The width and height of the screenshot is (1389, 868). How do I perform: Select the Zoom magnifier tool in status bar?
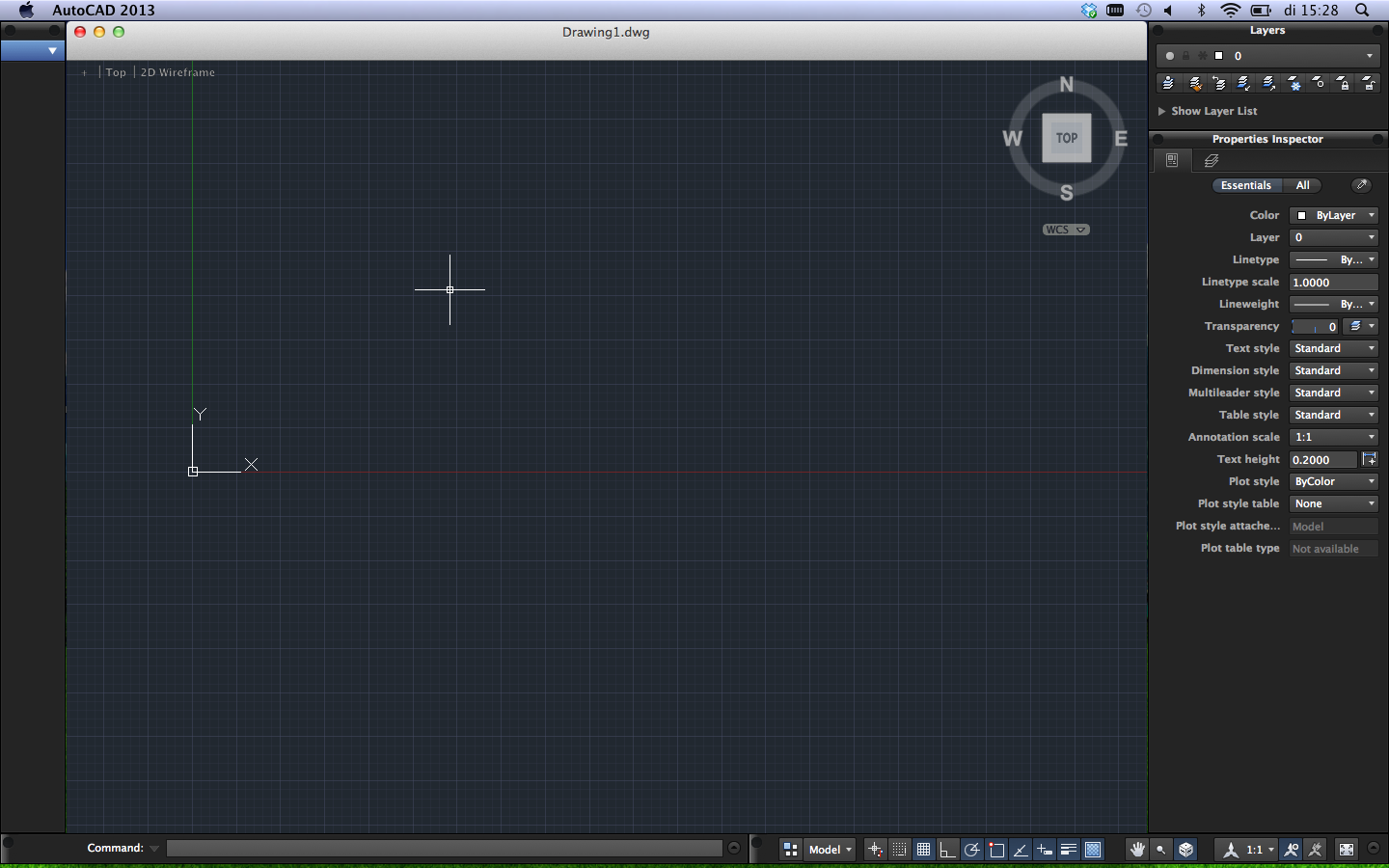click(x=1161, y=850)
